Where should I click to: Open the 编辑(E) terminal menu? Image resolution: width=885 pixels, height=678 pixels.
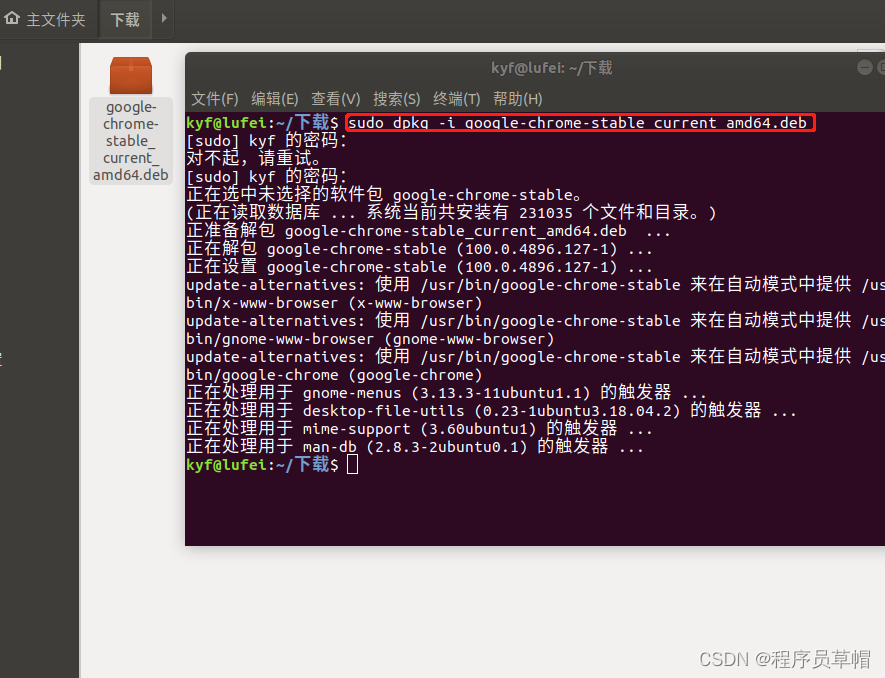[x=275, y=99]
